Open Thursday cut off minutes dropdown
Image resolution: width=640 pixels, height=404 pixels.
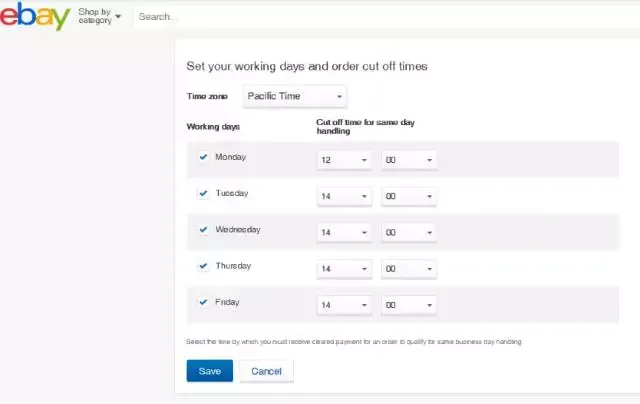coord(409,269)
